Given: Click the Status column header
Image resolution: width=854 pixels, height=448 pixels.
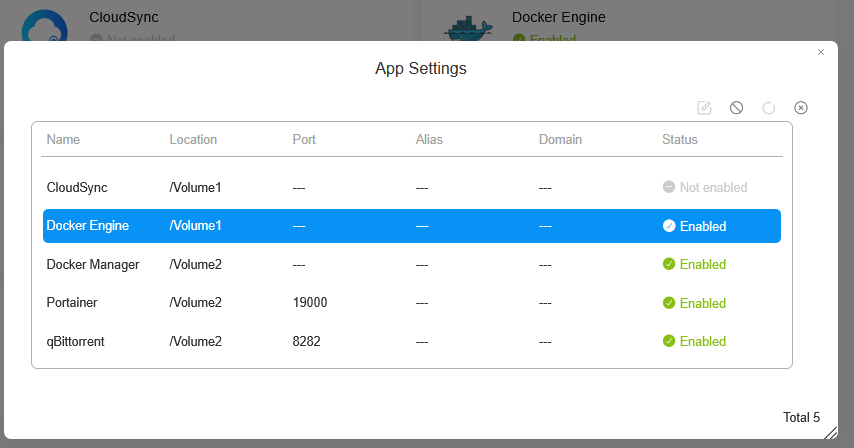Looking at the screenshot, I should [680, 140].
